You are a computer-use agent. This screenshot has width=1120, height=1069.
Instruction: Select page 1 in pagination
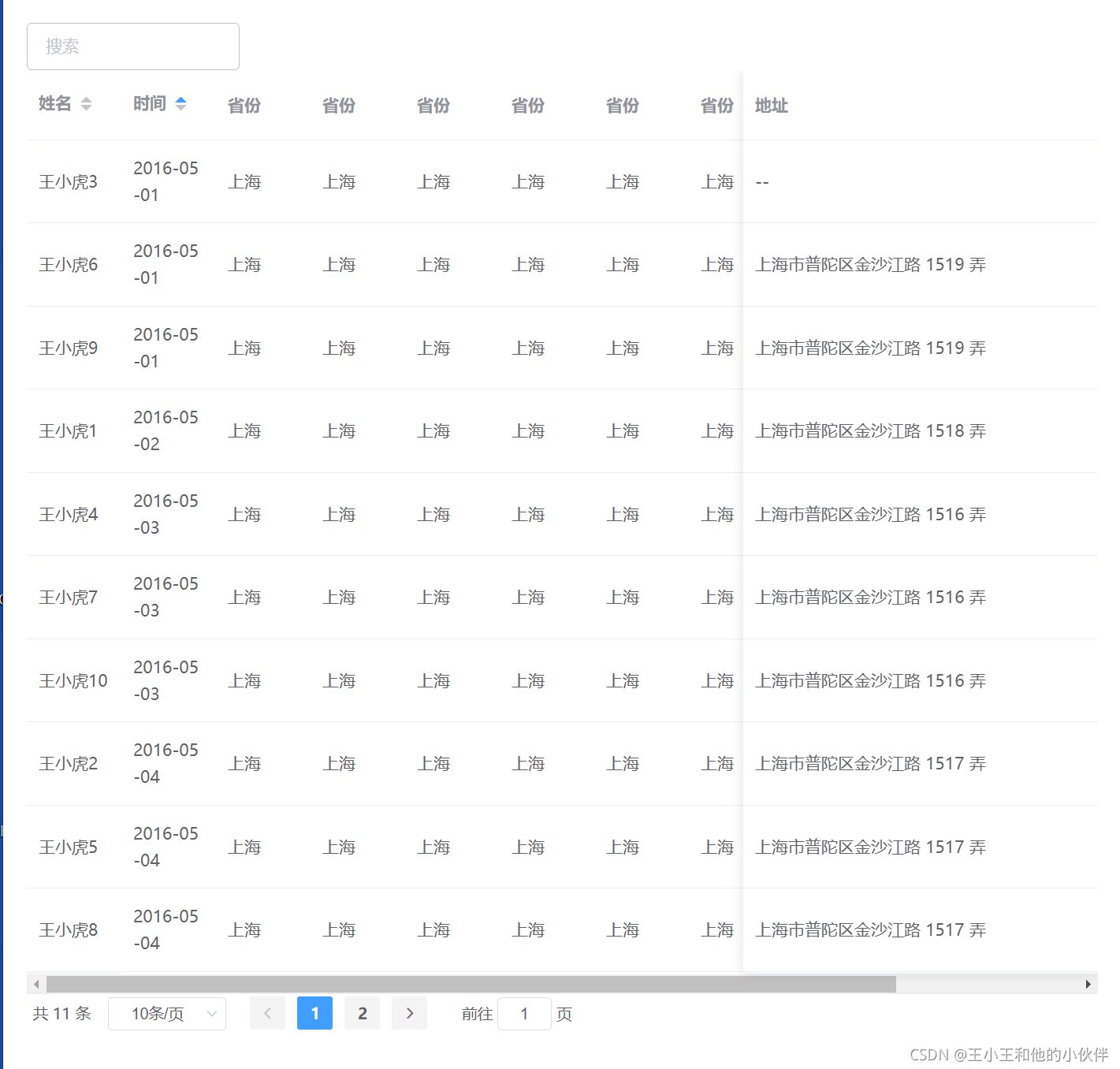pyautogui.click(x=314, y=1013)
